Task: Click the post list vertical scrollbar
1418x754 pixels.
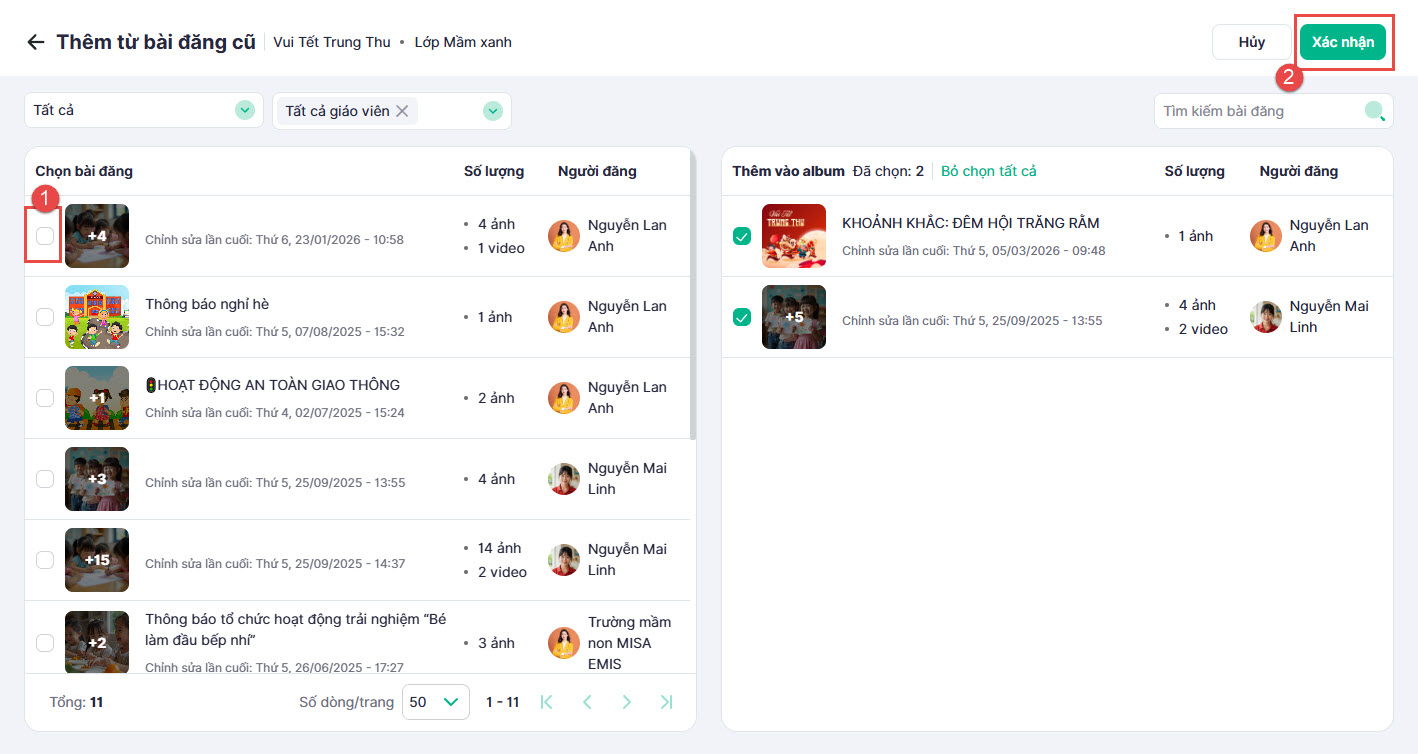Action: coord(693,300)
